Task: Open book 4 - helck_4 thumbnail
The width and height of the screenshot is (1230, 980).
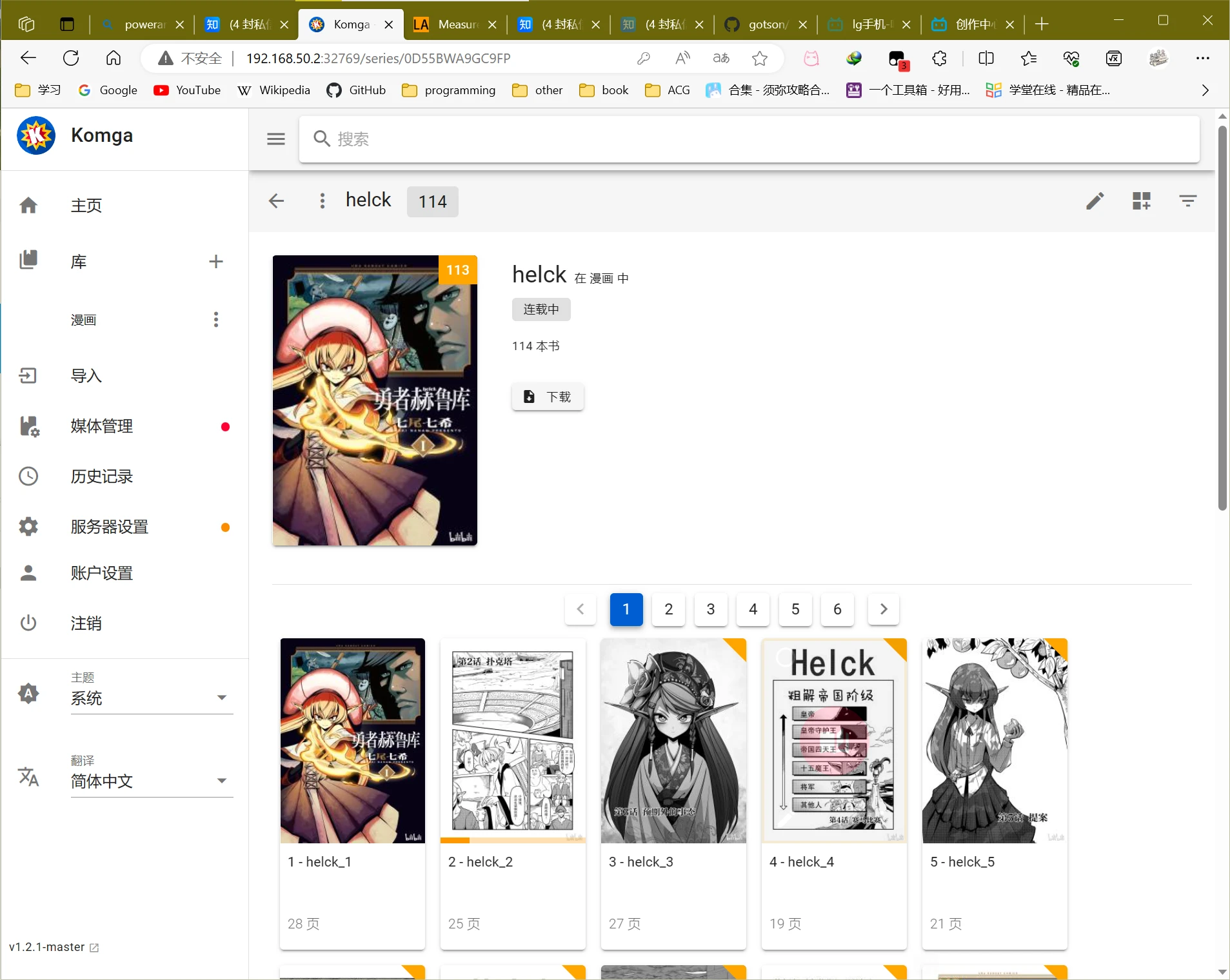Action: (x=834, y=741)
